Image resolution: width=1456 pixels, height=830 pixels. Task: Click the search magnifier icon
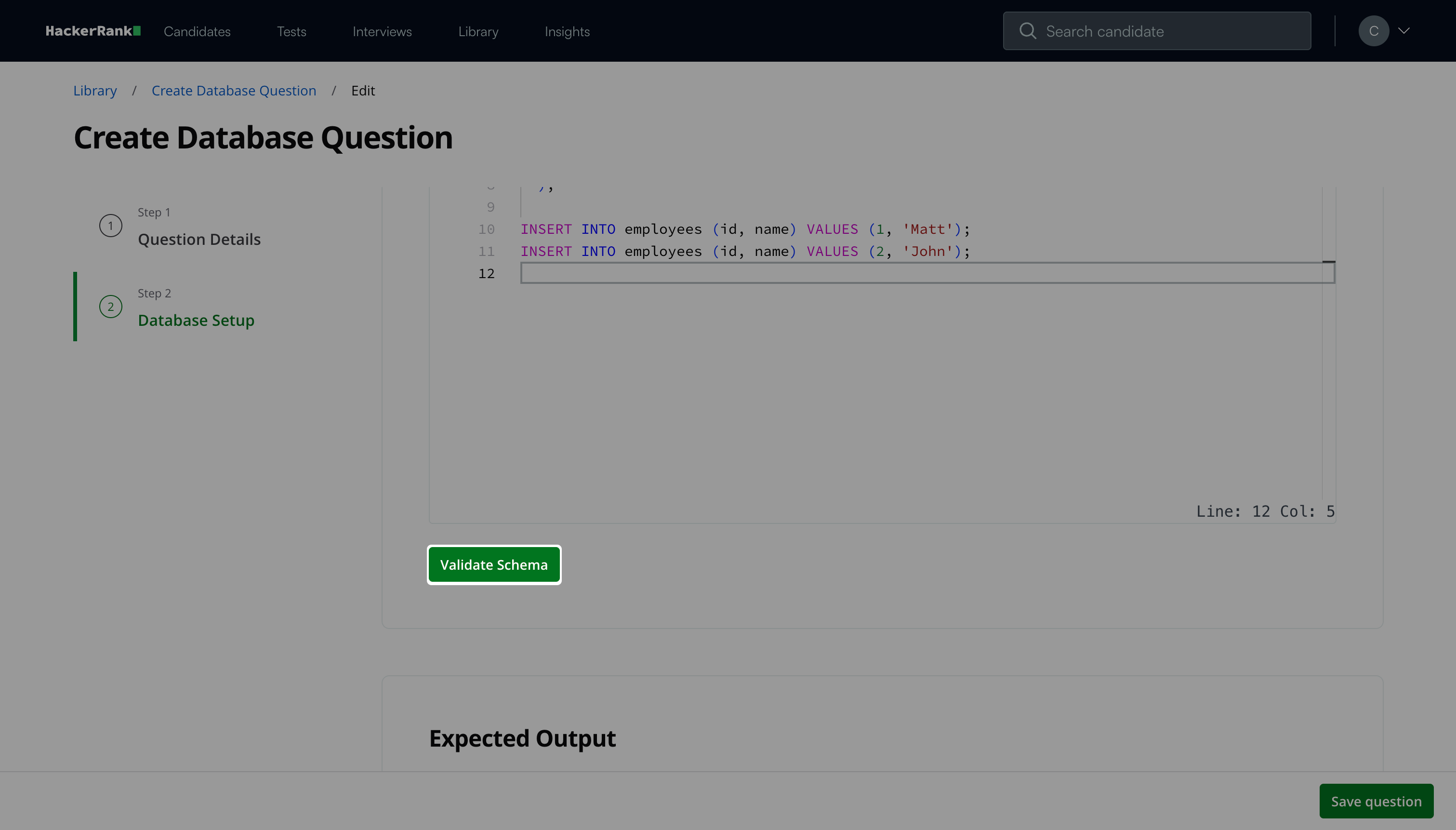click(x=1027, y=31)
